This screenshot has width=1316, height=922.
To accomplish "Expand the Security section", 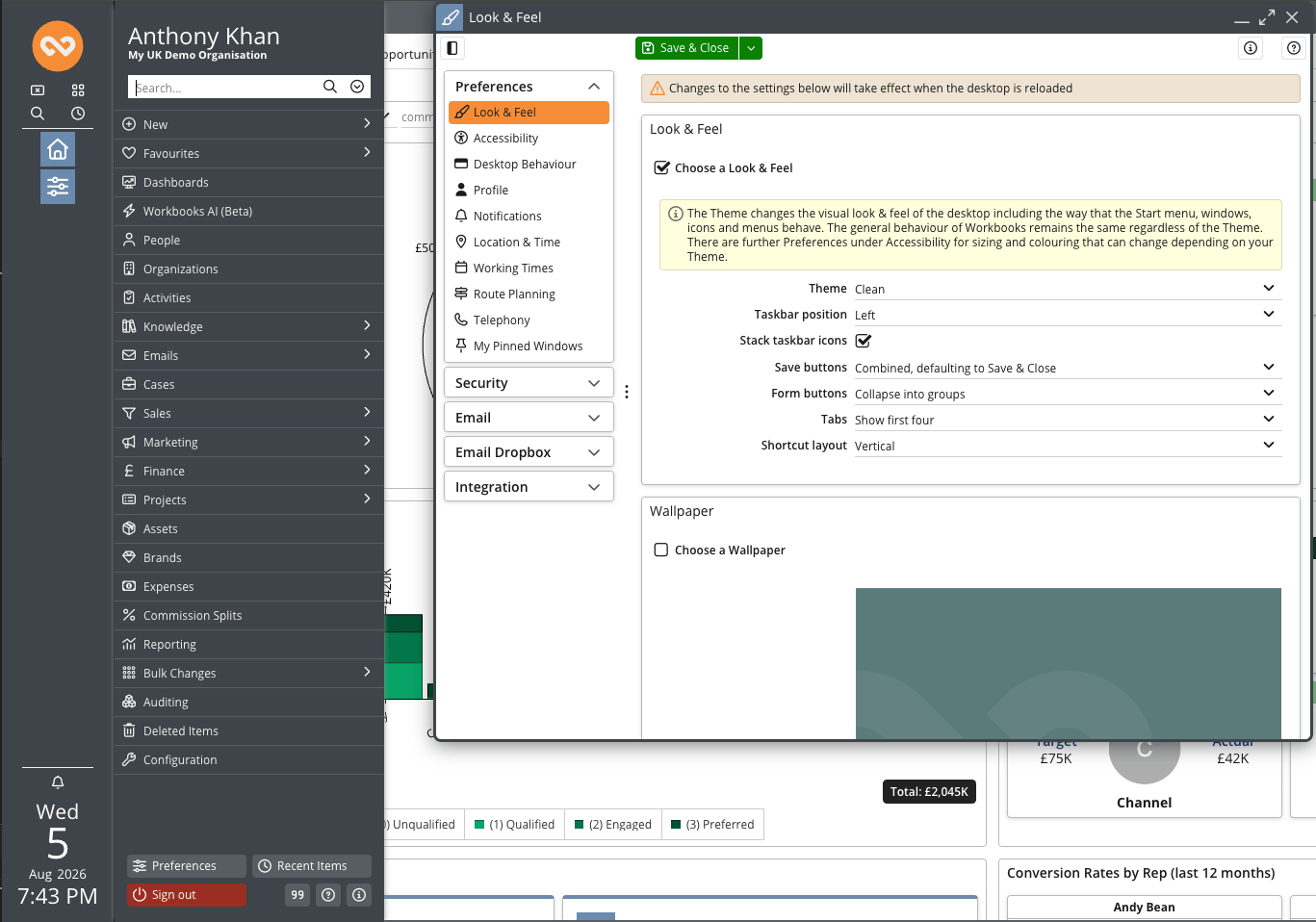I will pos(529,383).
